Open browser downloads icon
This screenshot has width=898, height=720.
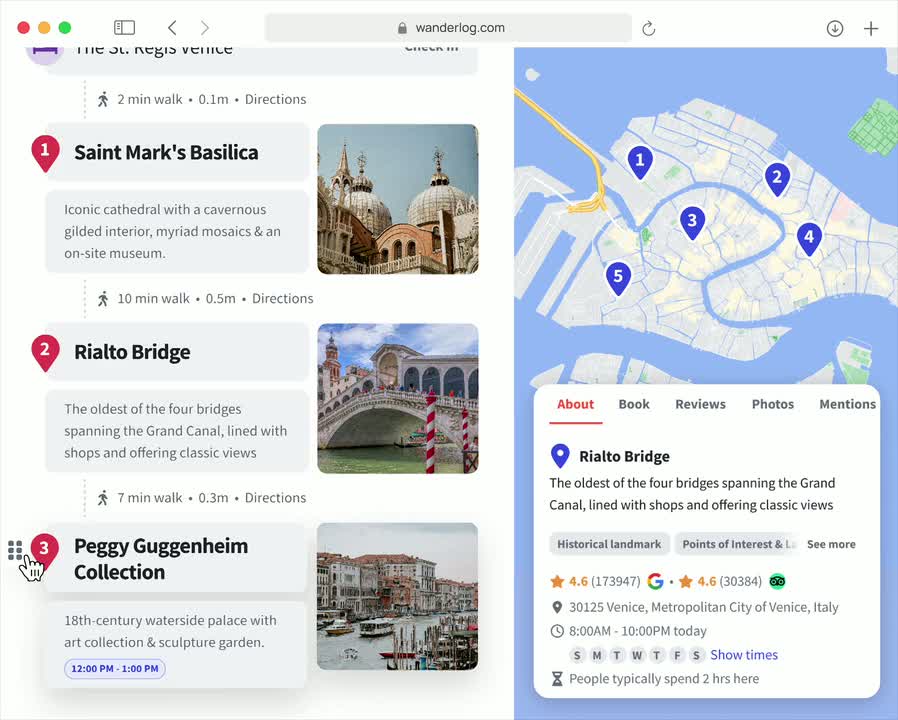(x=834, y=28)
